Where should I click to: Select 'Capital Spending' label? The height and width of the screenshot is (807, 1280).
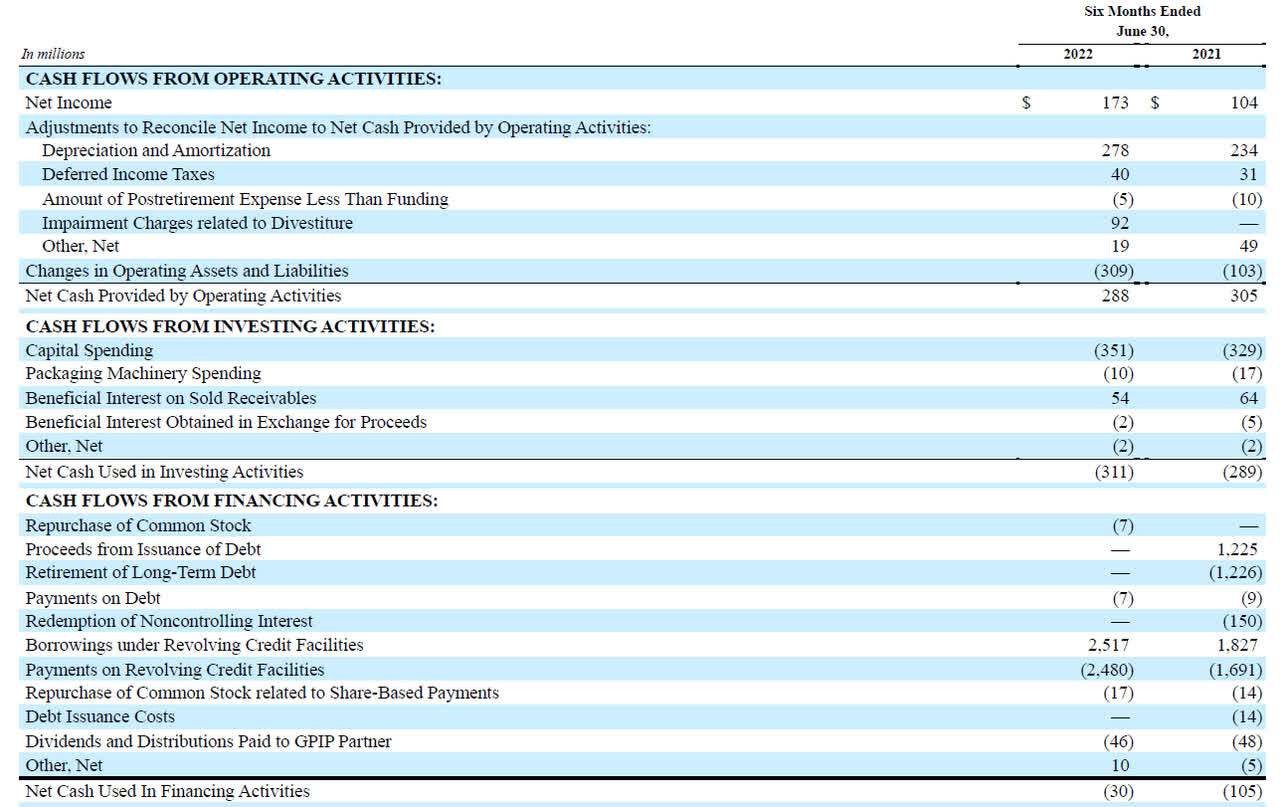(89, 351)
